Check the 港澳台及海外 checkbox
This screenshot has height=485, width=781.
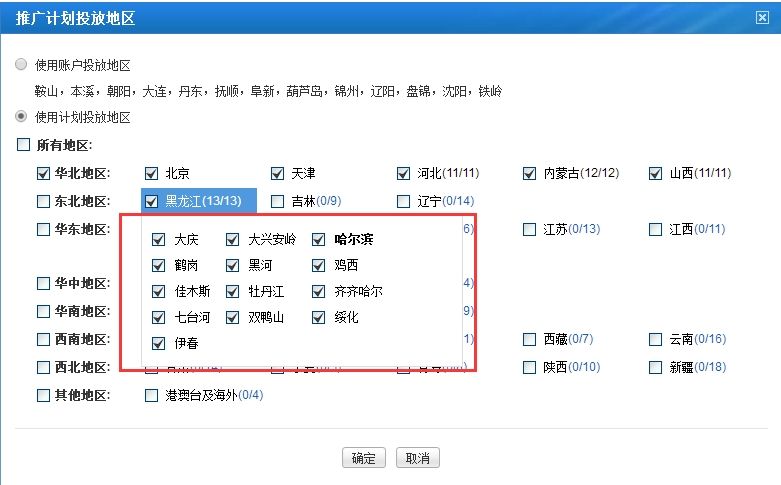click(152, 395)
